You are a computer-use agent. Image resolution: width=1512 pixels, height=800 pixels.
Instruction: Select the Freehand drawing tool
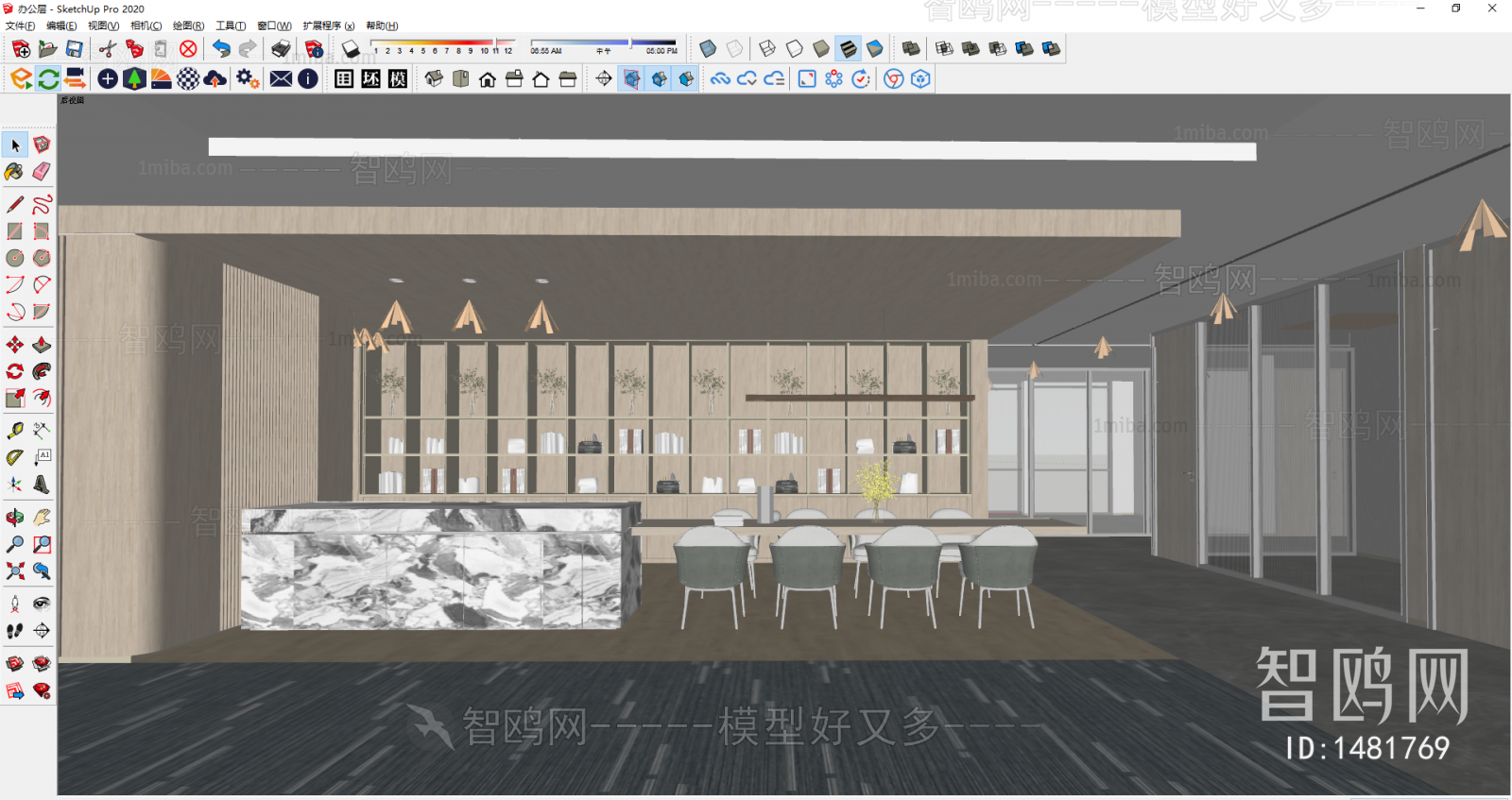coord(42,204)
